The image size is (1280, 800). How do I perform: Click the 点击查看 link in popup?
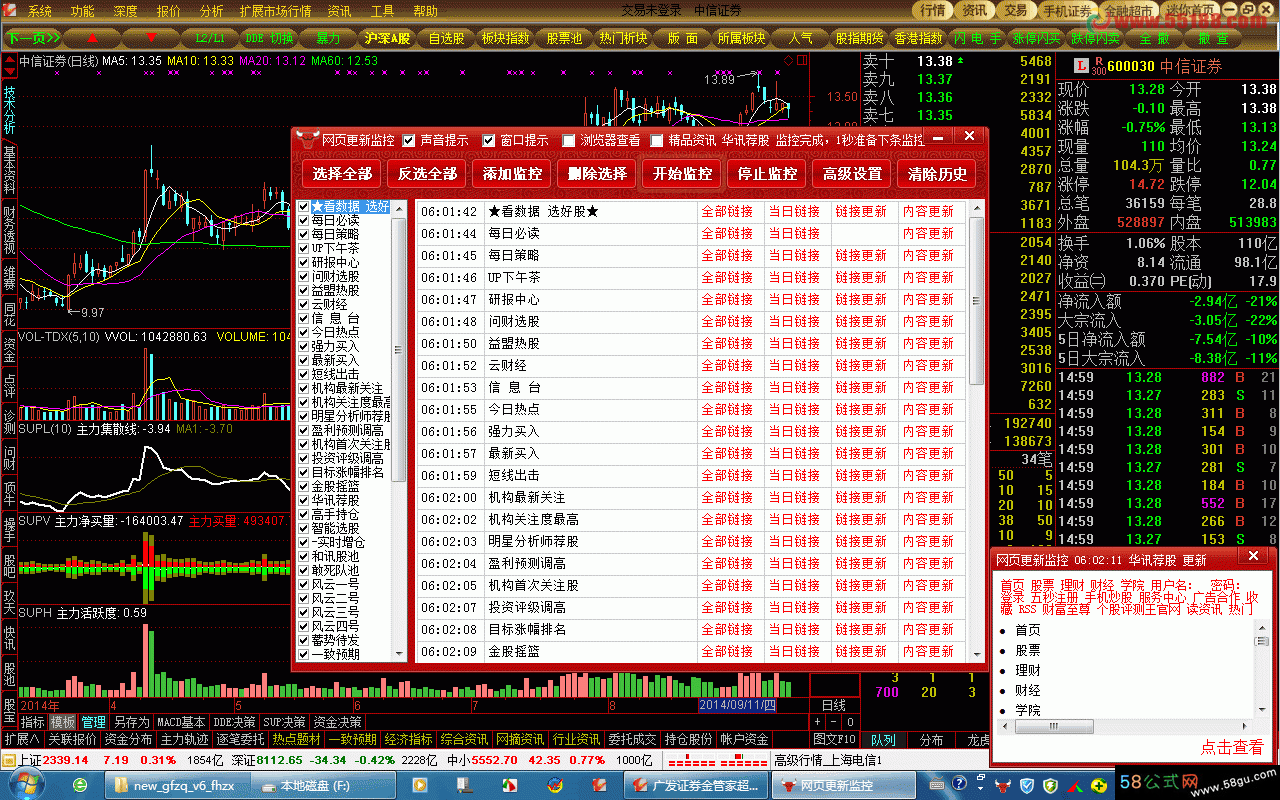(1232, 747)
